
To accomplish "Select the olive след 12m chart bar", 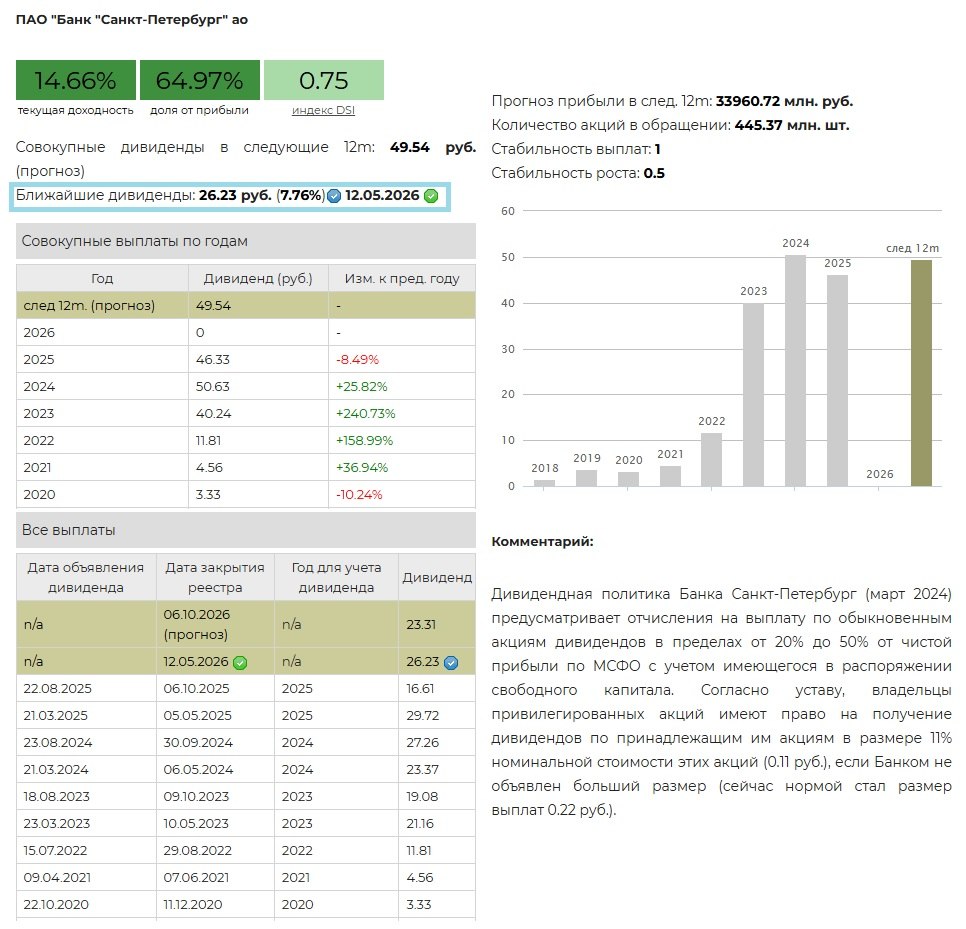I will tap(920, 372).
